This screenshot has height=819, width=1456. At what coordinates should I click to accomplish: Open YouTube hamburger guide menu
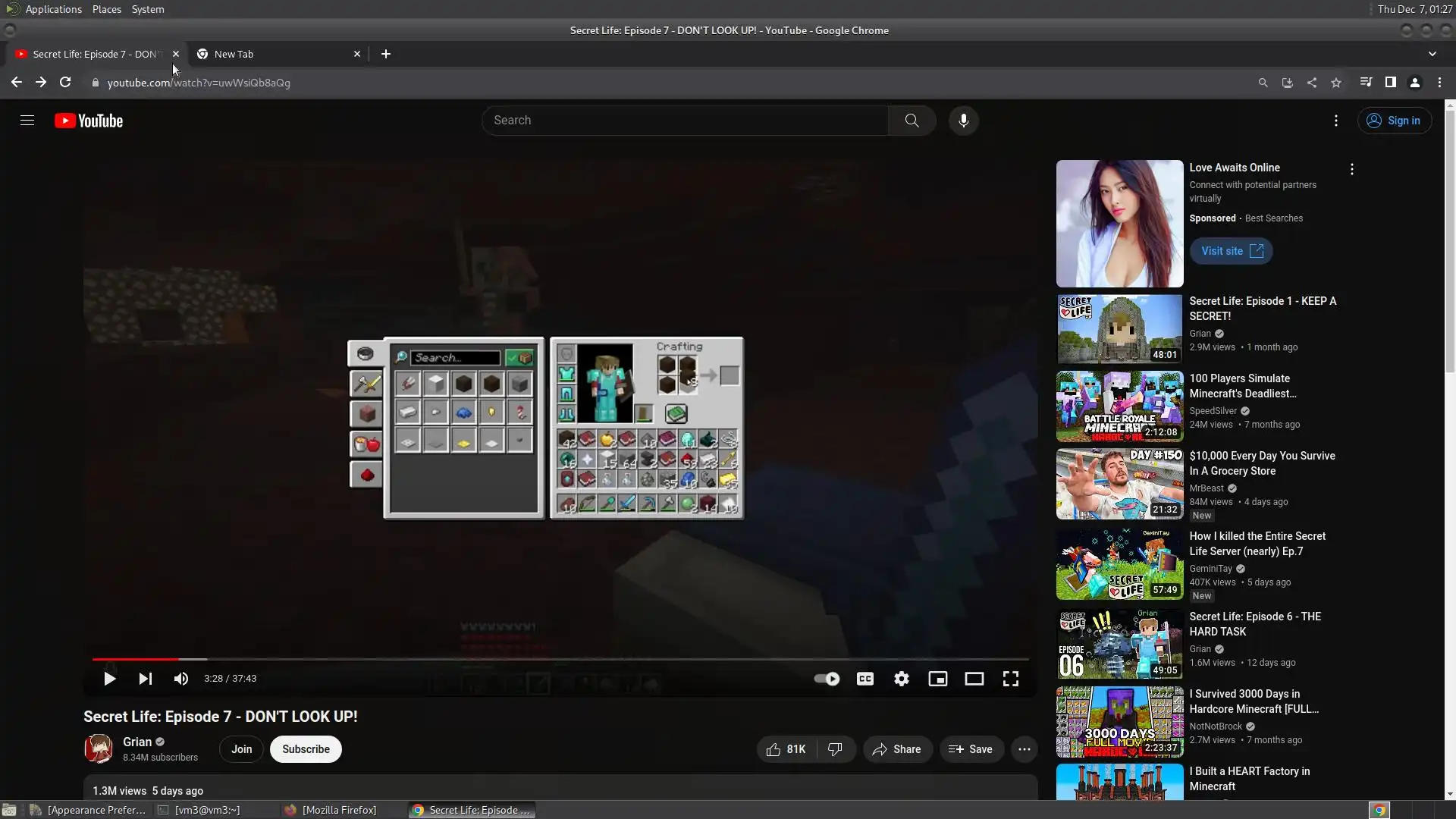[27, 121]
